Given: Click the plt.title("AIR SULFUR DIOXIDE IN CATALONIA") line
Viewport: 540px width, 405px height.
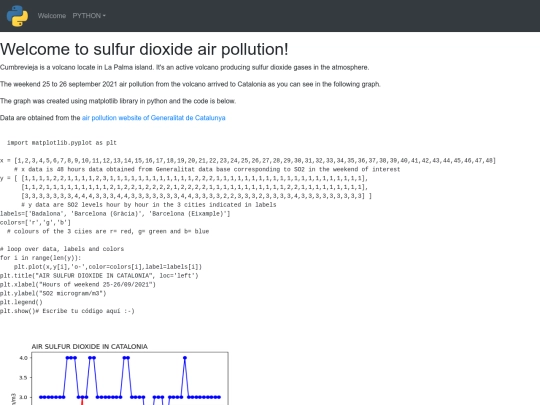Looking at the screenshot, I should tap(99, 276).
